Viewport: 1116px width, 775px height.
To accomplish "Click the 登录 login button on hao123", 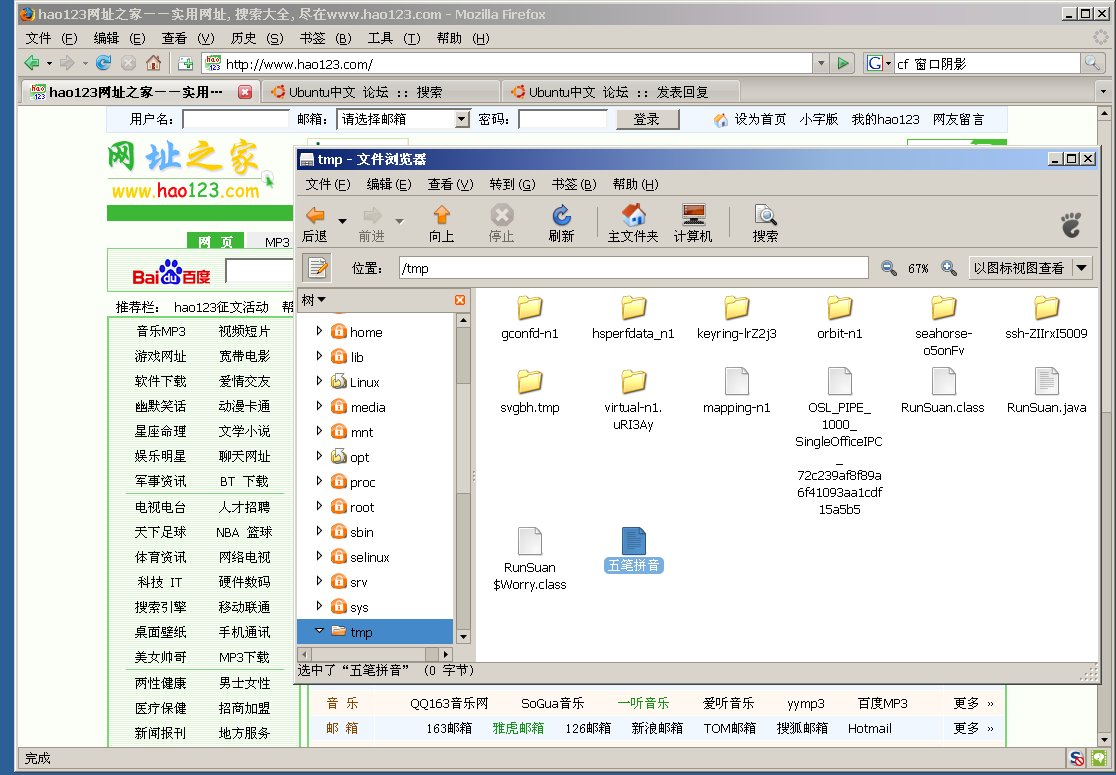I will 647,120.
